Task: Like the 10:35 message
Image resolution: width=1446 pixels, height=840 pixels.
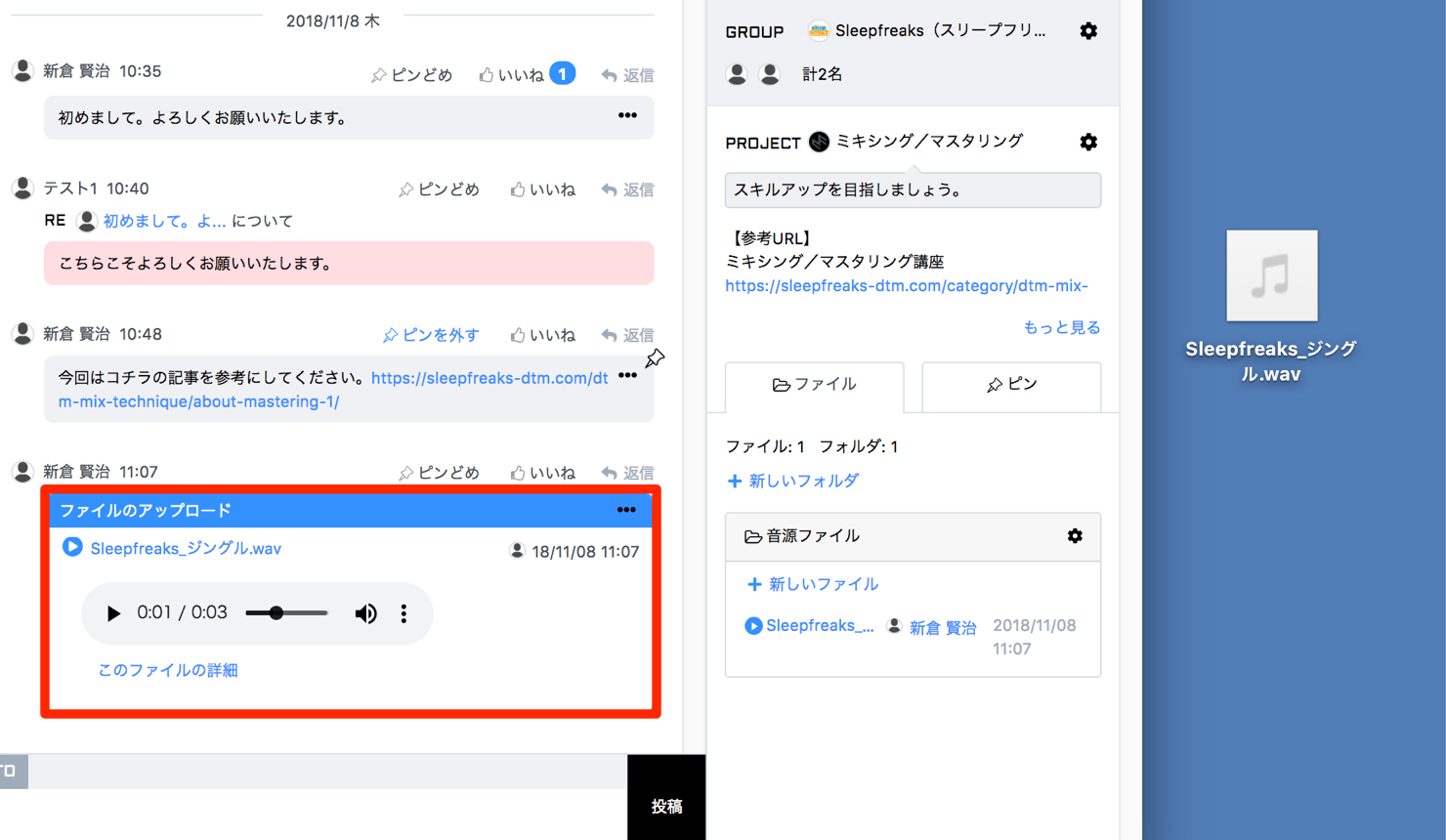Action: (510, 75)
